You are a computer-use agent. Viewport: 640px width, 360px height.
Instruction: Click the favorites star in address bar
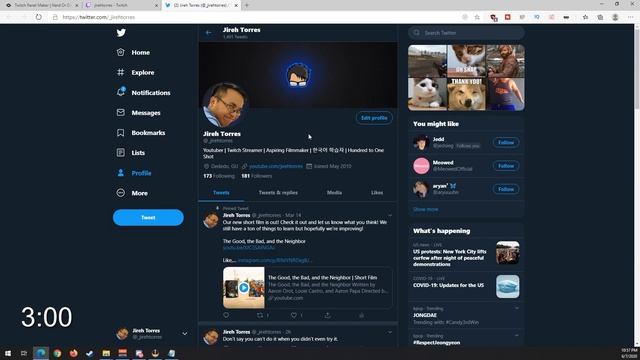(x=477, y=17)
